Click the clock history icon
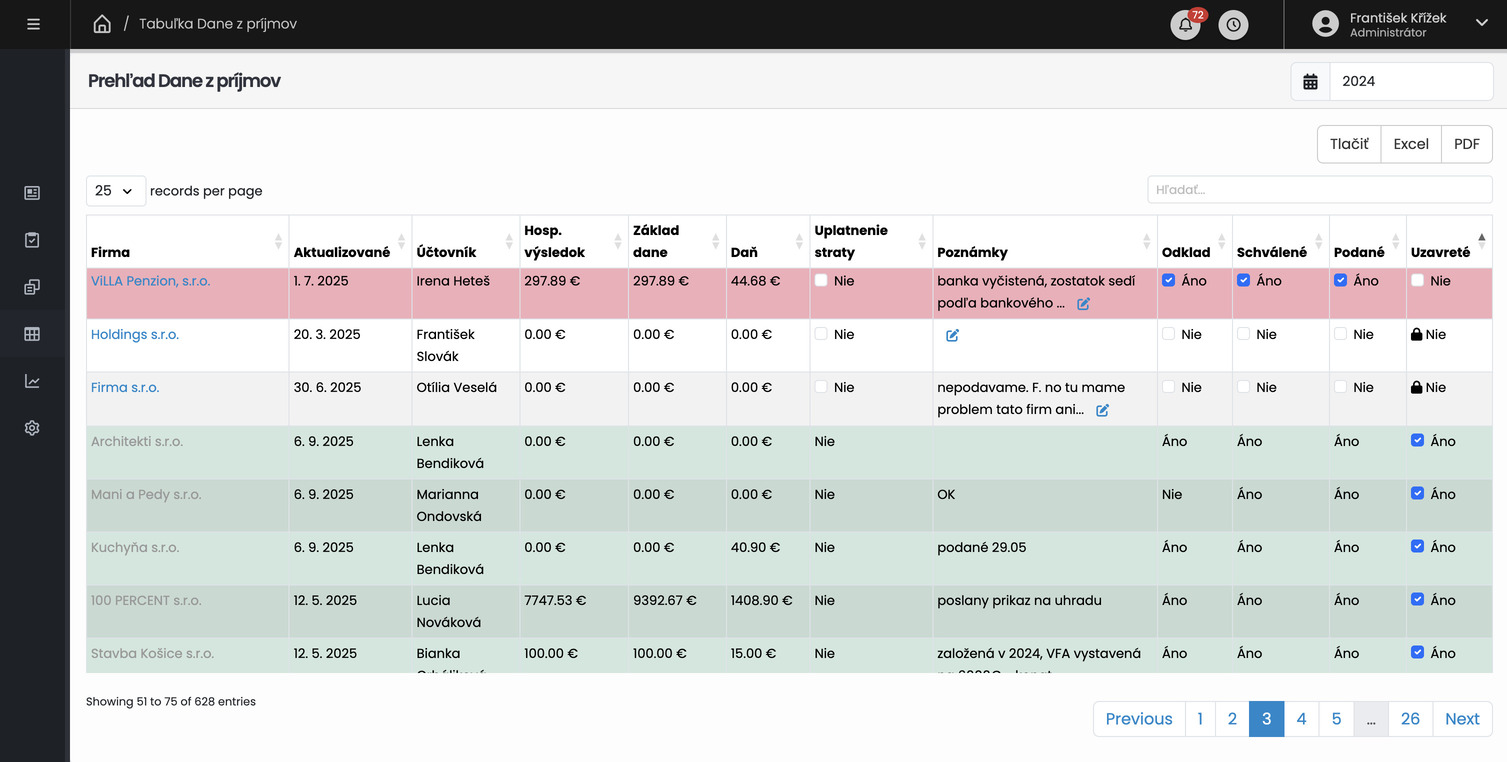Screen dimensions: 1507x762 [x=1233, y=25]
